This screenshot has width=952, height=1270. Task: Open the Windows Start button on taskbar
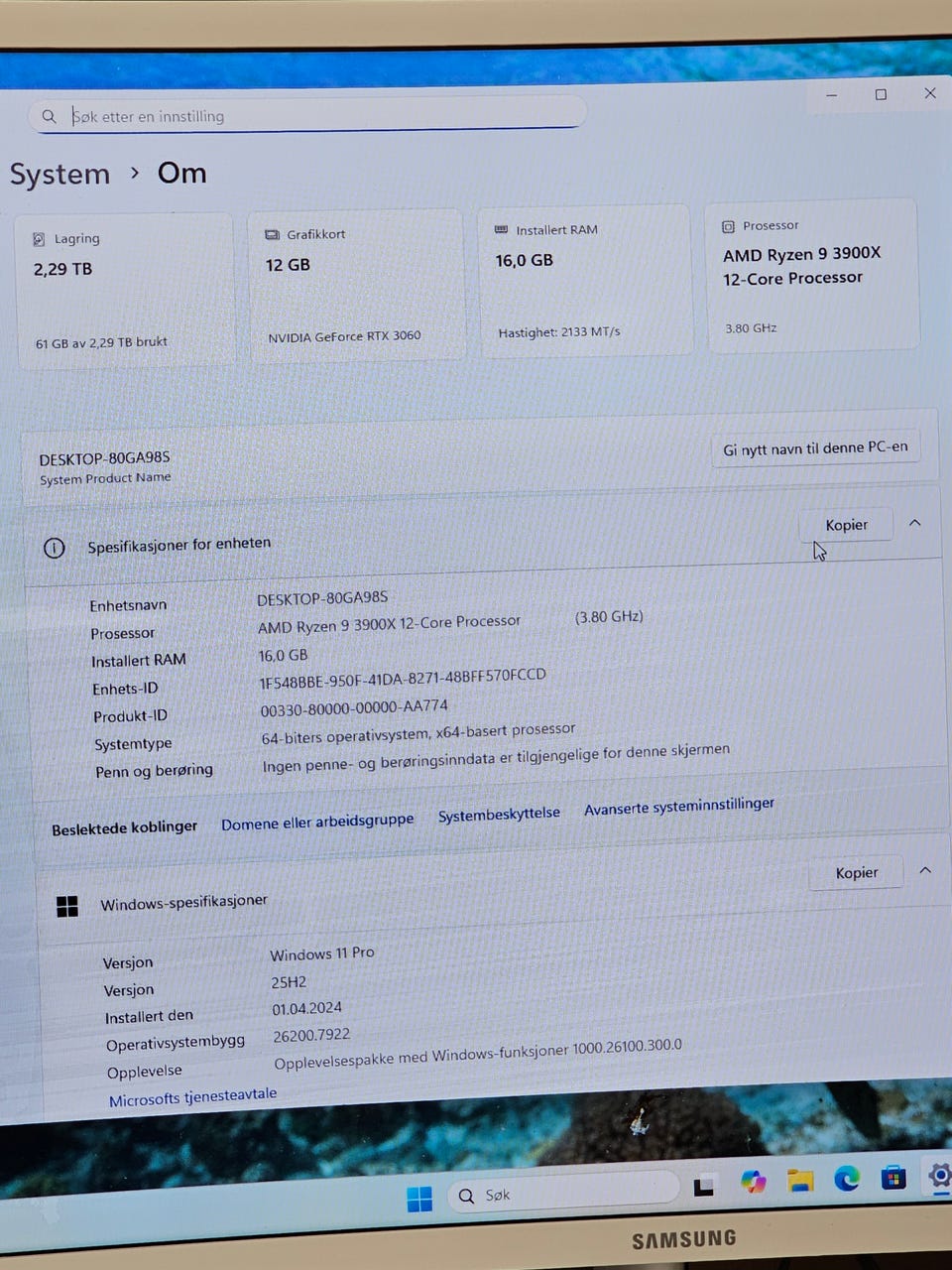(419, 1200)
